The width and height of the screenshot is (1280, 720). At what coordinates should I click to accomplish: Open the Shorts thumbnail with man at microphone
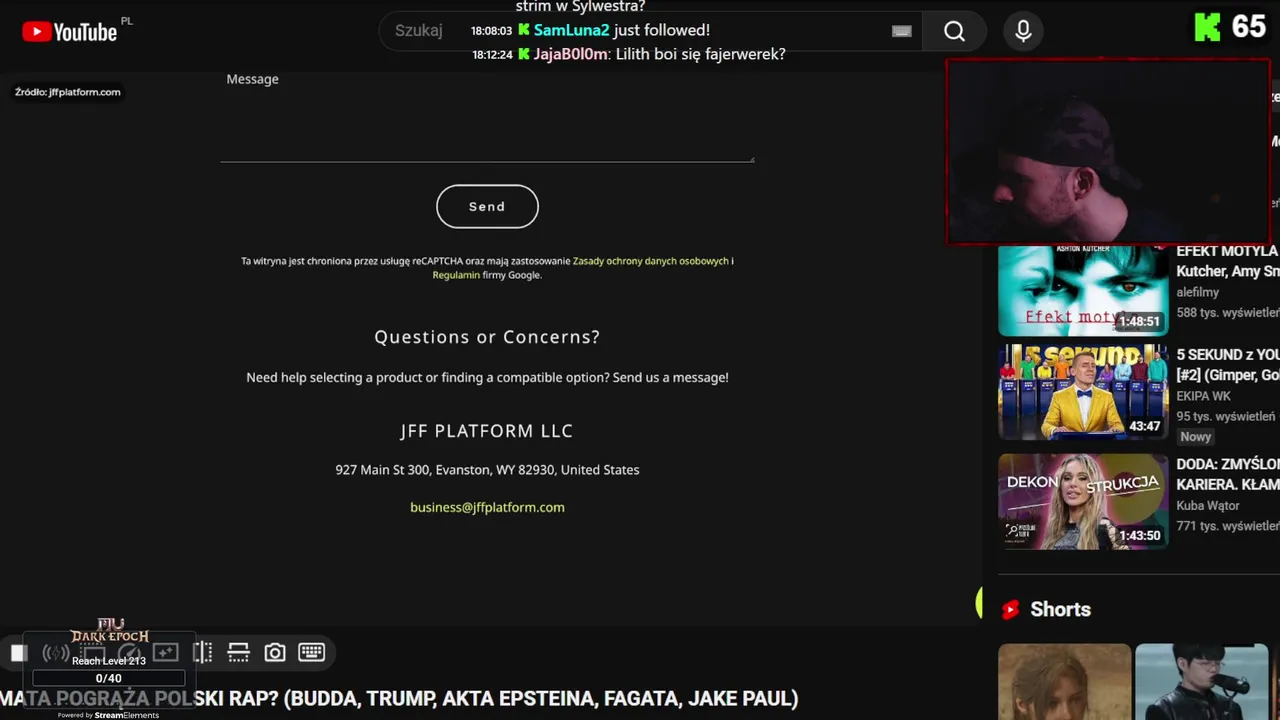tap(1201, 681)
